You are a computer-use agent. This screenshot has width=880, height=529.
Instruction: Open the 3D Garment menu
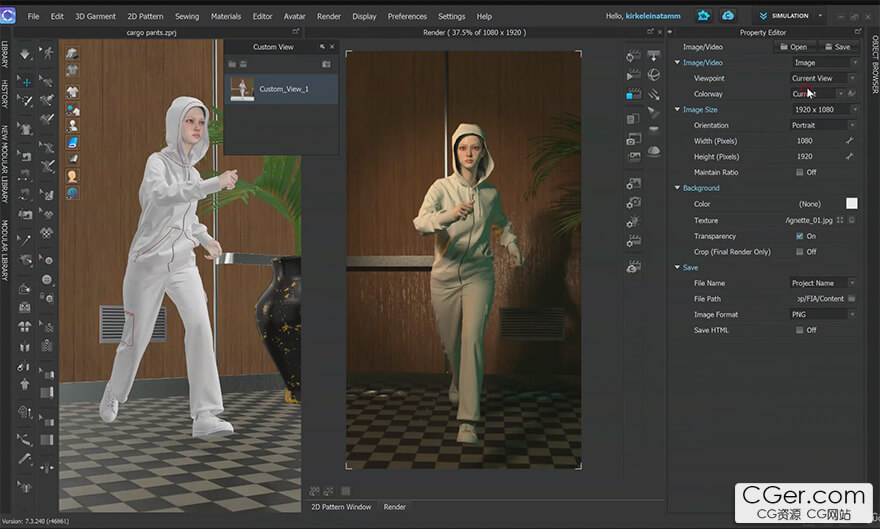[95, 16]
